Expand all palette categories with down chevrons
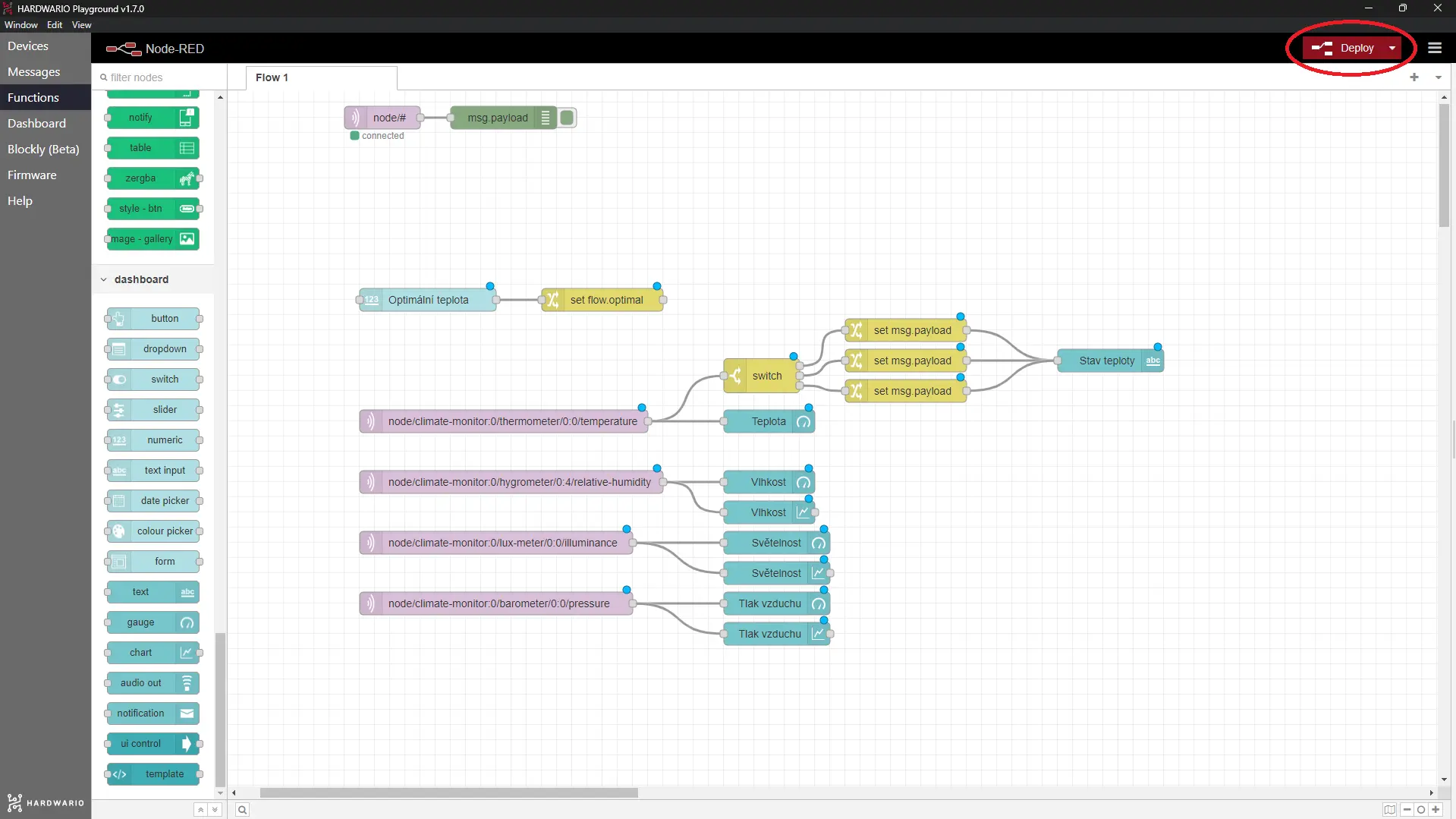The width and height of the screenshot is (1456, 819). [x=215, y=810]
